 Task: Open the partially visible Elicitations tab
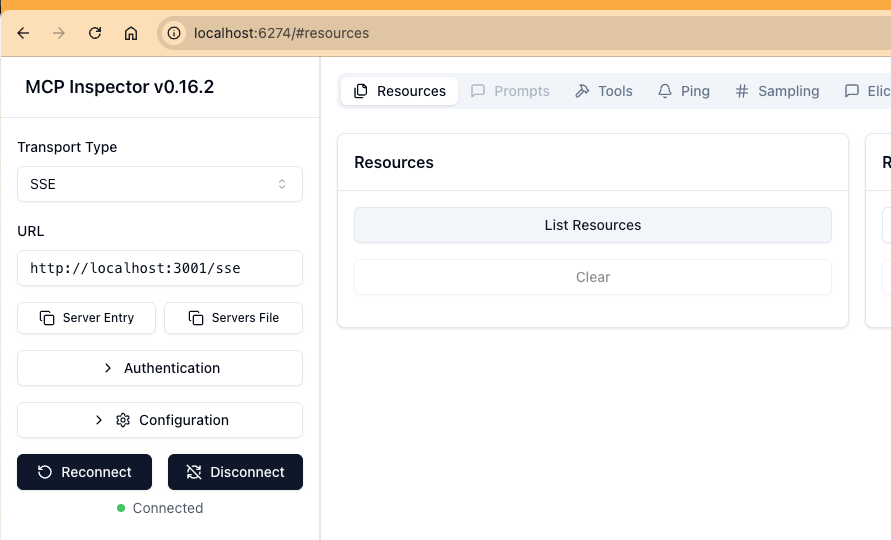[x=867, y=91]
